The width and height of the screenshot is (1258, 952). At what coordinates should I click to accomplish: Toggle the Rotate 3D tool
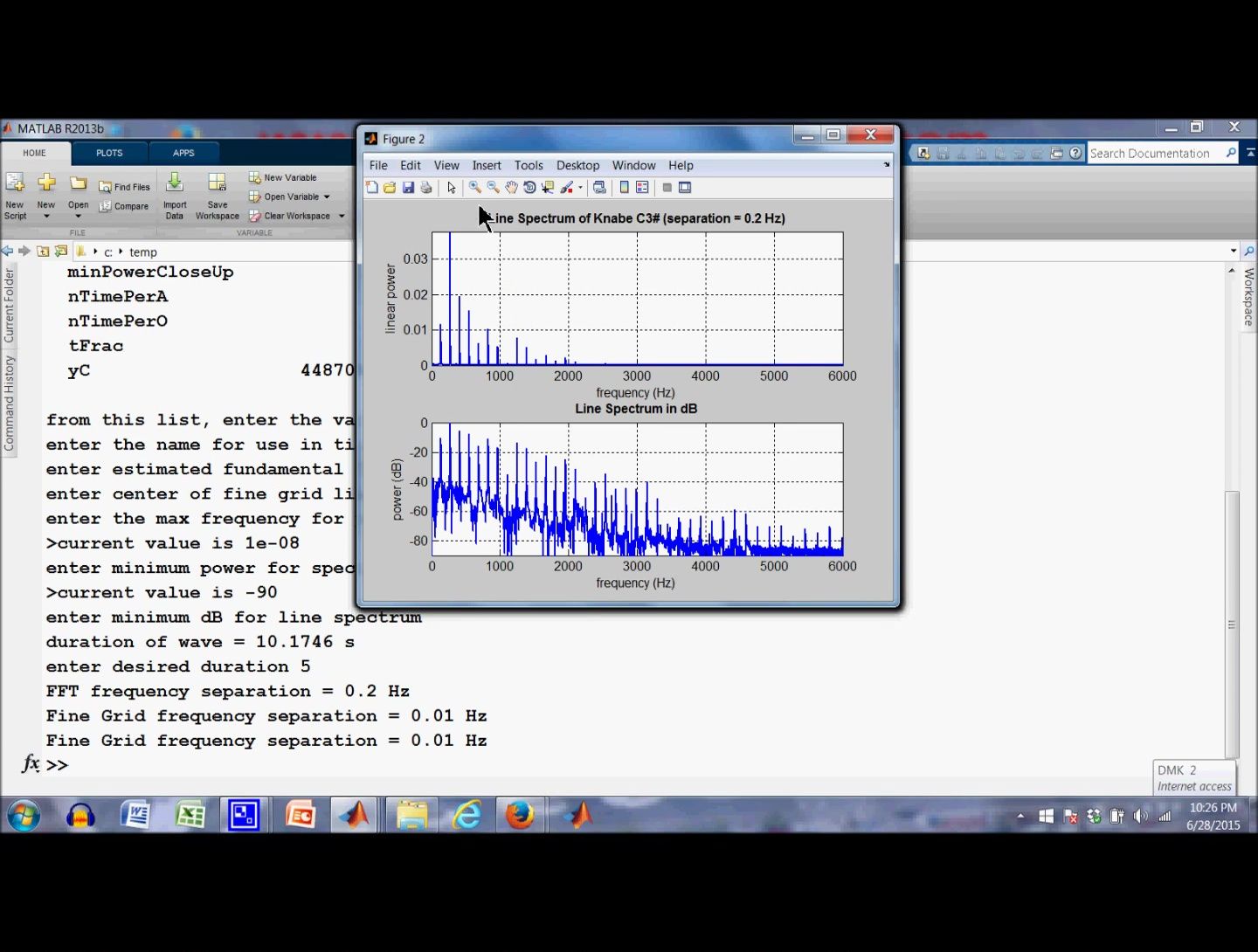point(529,188)
